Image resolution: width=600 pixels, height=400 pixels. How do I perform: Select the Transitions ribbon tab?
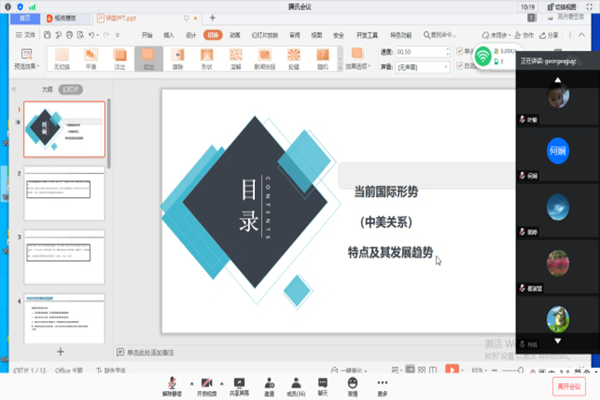(x=212, y=34)
